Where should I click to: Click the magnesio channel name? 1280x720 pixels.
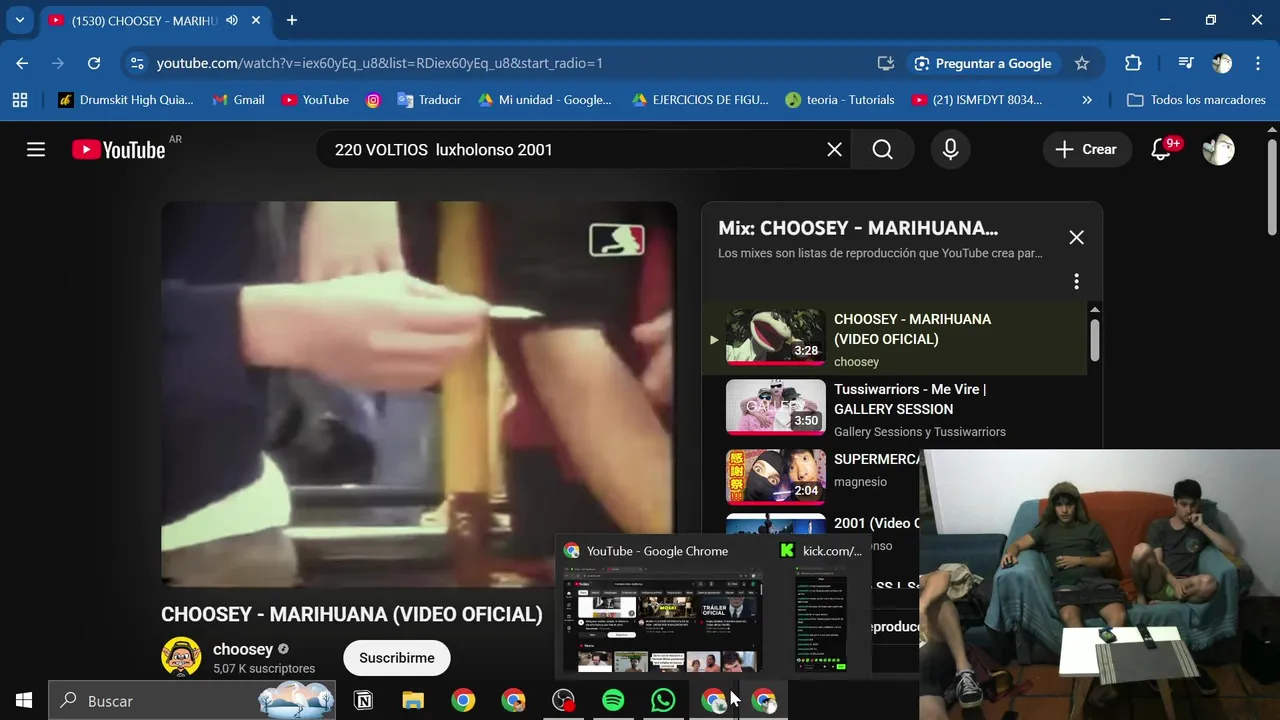click(860, 482)
